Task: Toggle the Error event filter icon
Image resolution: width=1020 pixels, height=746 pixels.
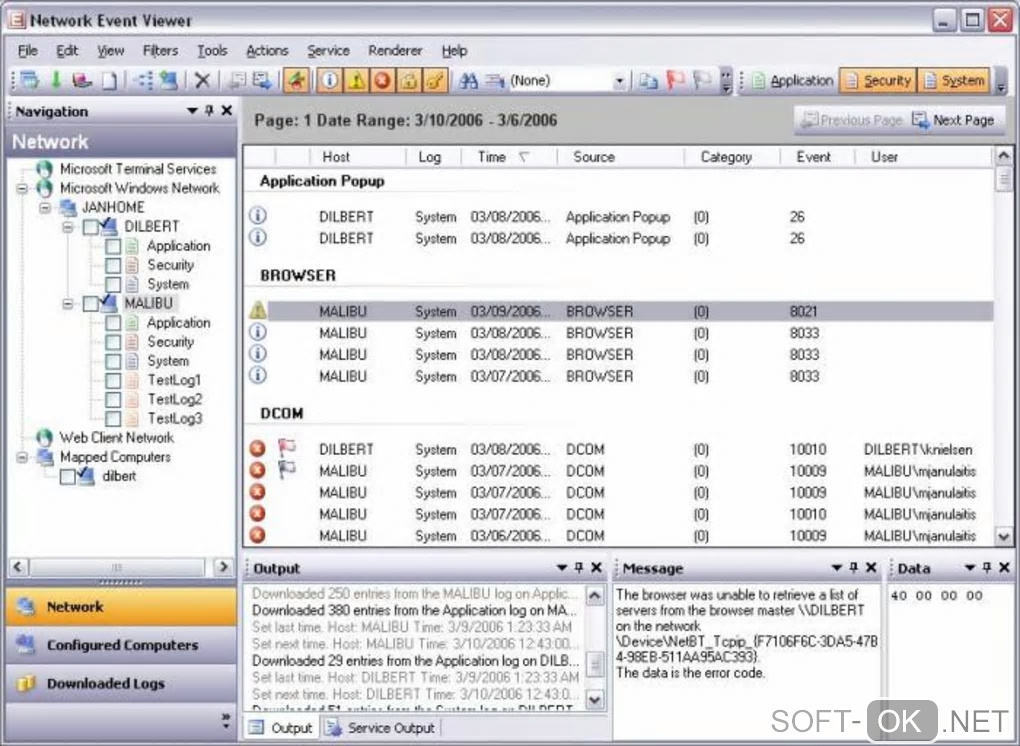Action: [x=383, y=81]
